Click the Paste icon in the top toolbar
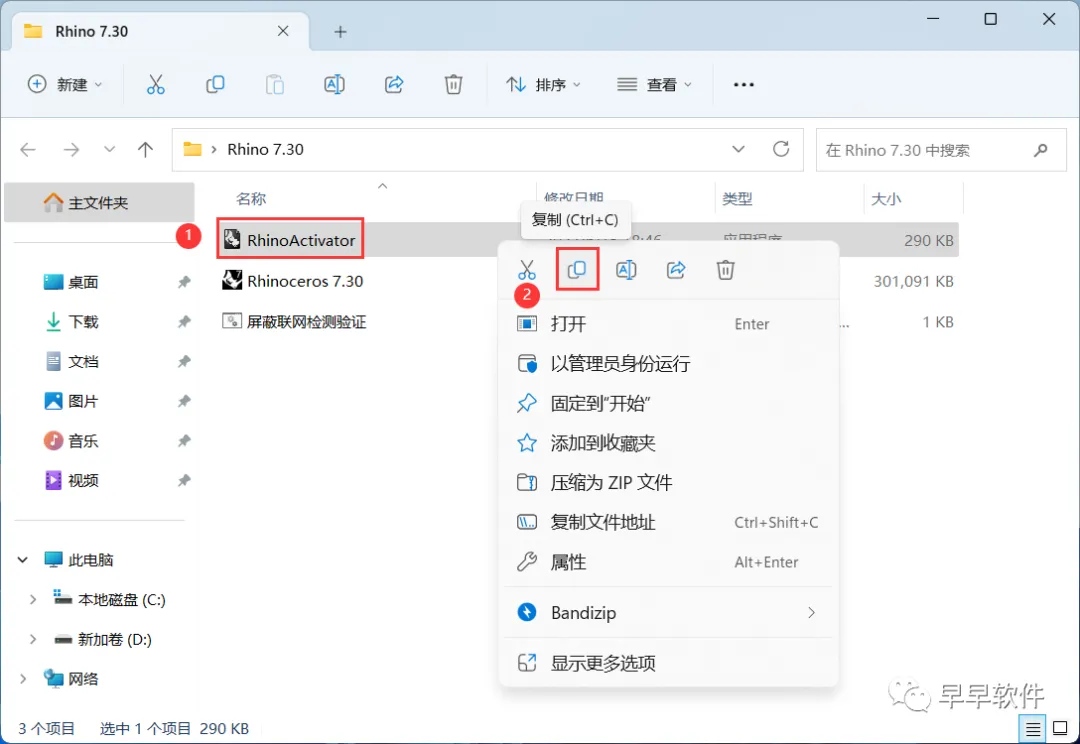The height and width of the screenshot is (744, 1080). (x=275, y=84)
